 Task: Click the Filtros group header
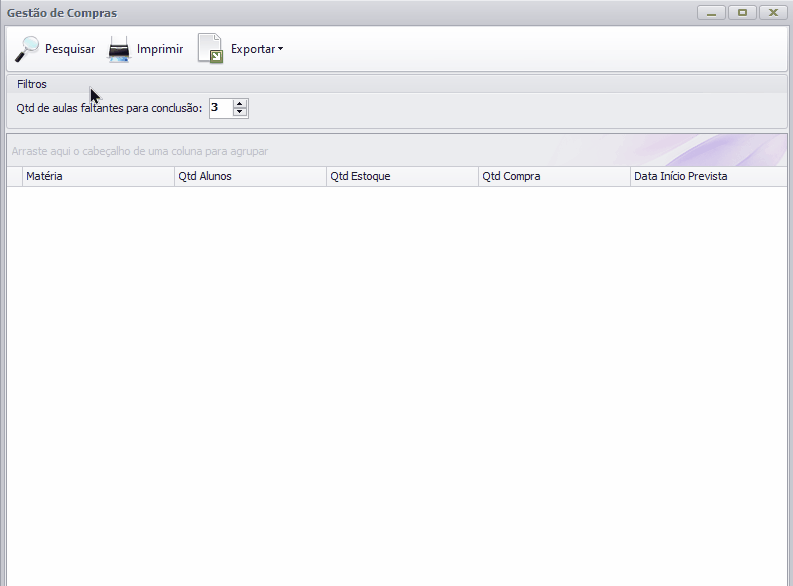[x=32, y=84]
